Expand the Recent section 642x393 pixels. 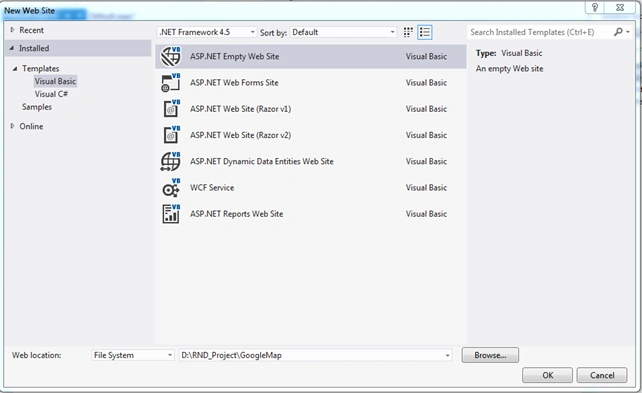click(x=12, y=30)
